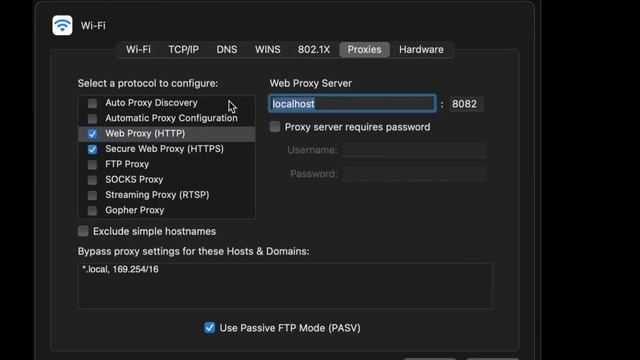The image size is (640, 360).
Task: Click the localhost proxy server field
Action: click(352, 104)
